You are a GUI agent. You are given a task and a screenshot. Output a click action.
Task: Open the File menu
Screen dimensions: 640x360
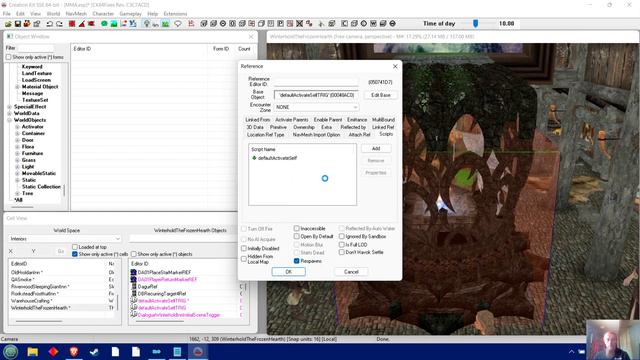coord(7,13)
